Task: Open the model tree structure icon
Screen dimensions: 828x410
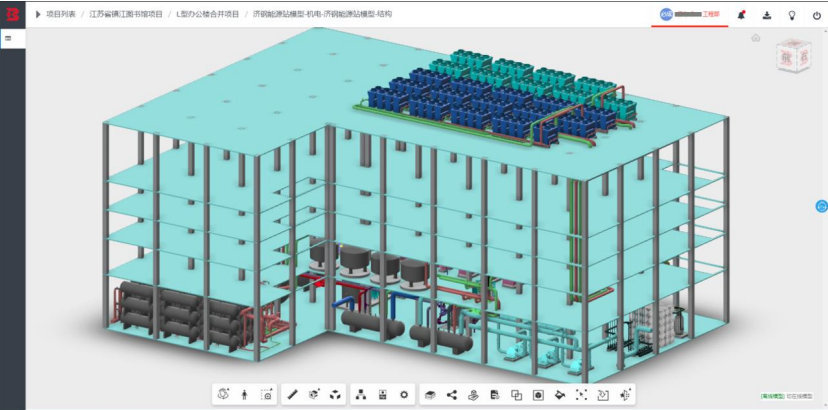Action: pyautogui.click(x=361, y=394)
